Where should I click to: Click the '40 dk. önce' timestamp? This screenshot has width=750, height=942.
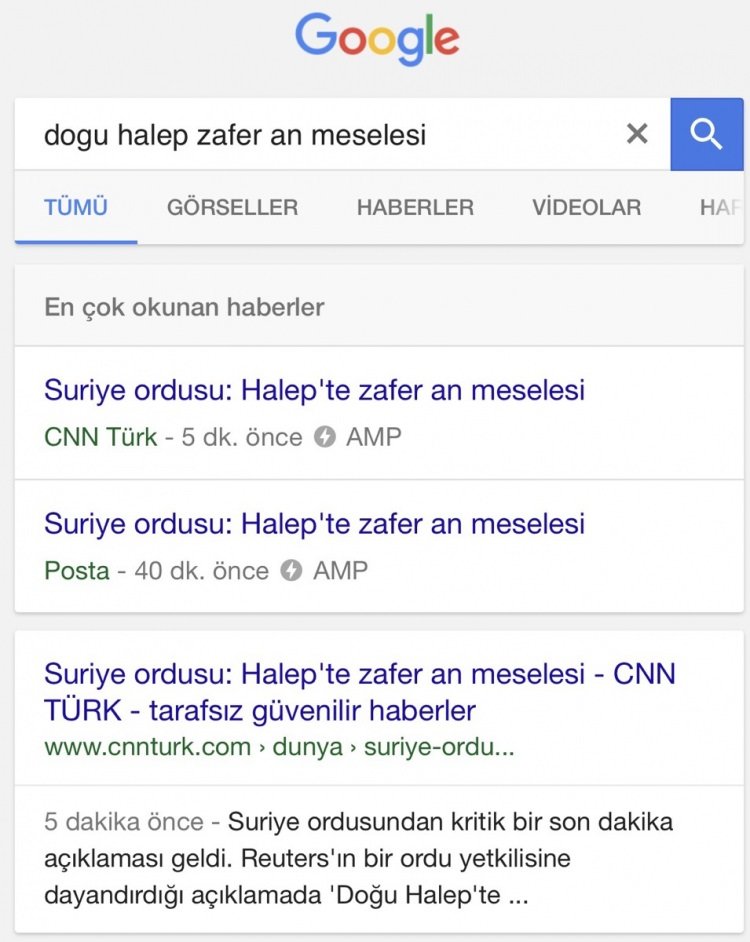(202, 571)
